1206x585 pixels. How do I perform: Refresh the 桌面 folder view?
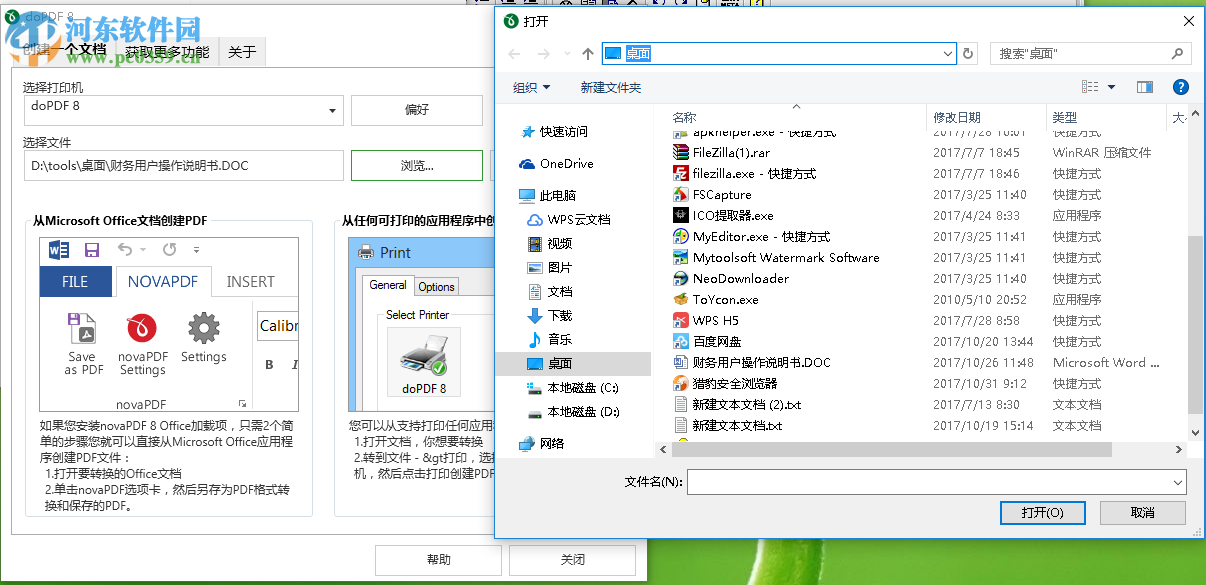tap(968, 53)
